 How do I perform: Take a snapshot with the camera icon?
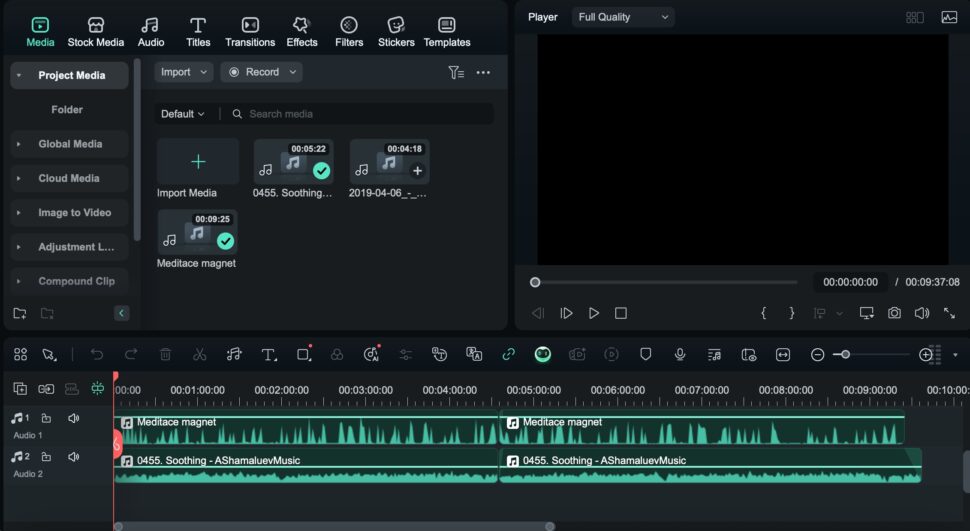click(894, 313)
